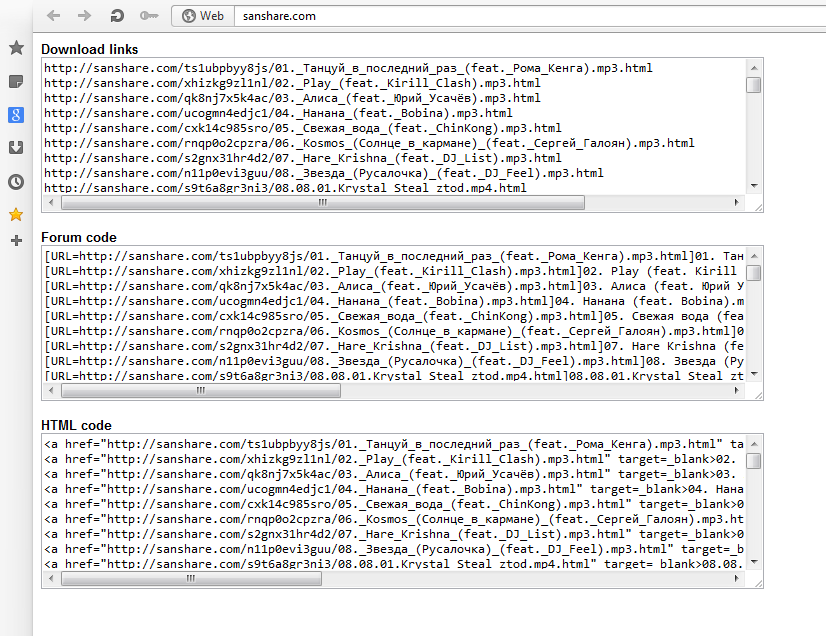Image resolution: width=826 pixels, height=636 pixels.
Task: Click scroll-down arrow of Forum code box
Action: pos(754,374)
